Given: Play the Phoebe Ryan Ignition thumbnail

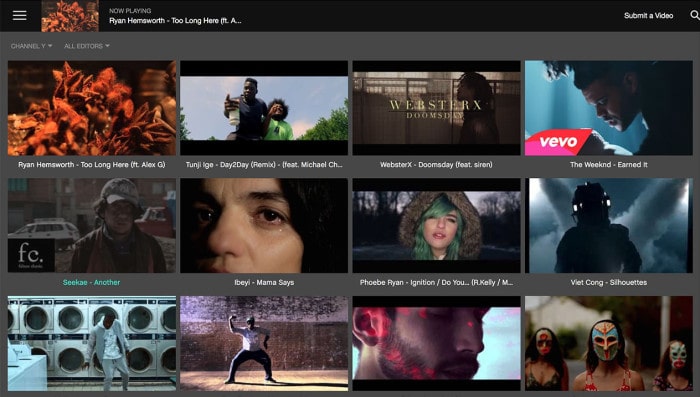Looking at the screenshot, I should pyautogui.click(x=436, y=226).
